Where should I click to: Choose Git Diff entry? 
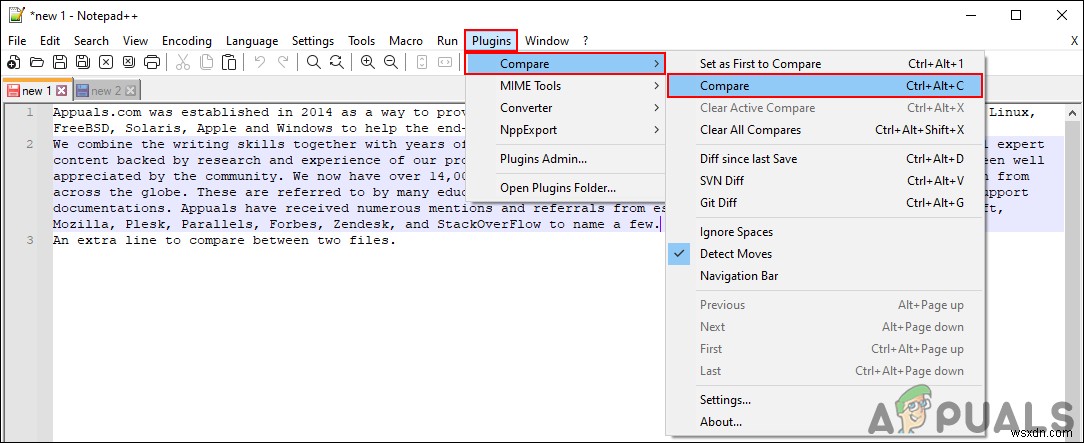[x=718, y=203]
